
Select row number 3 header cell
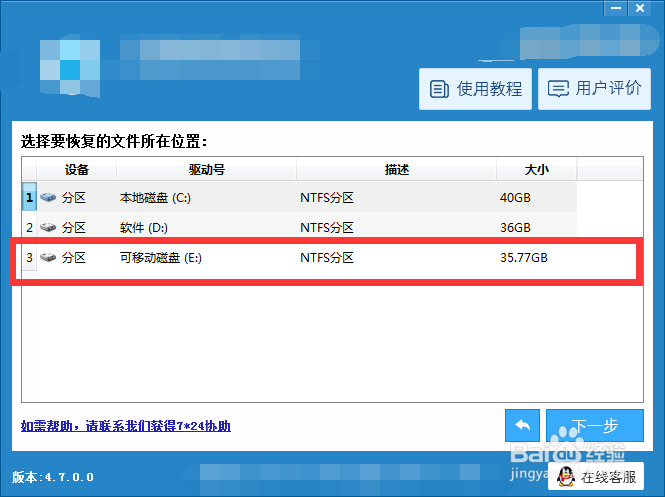click(x=29, y=257)
